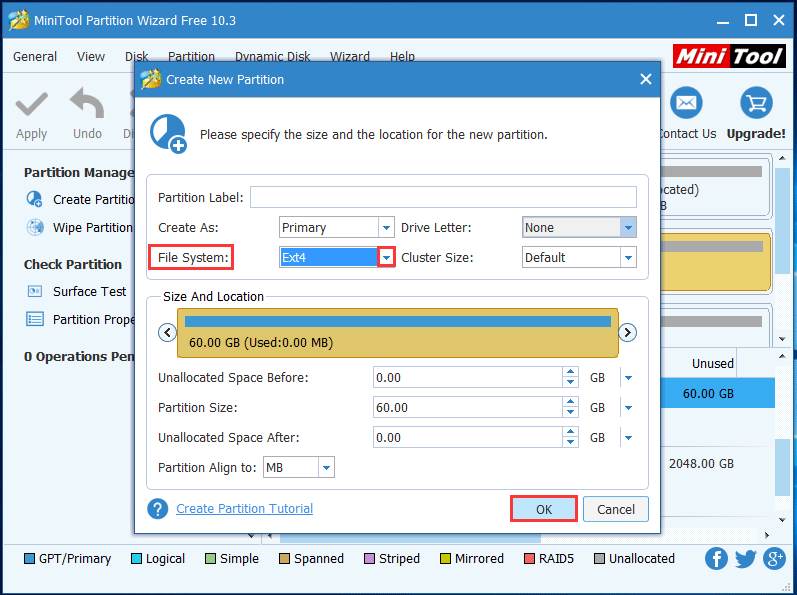
Task: Click the Partition Label text field
Action: pos(443,197)
